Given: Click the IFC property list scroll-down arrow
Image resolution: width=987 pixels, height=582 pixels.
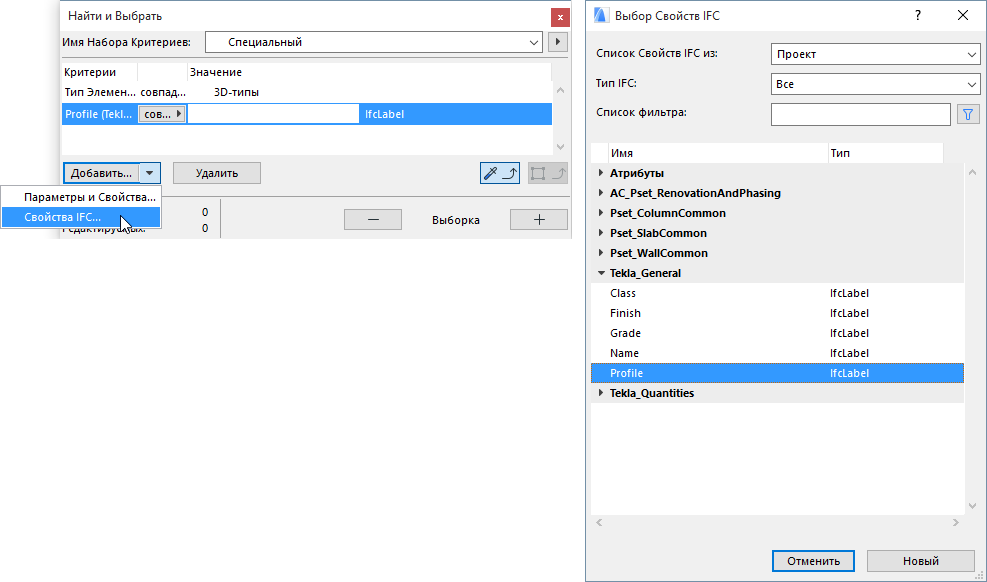Looking at the screenshot, I should [973, 506].
